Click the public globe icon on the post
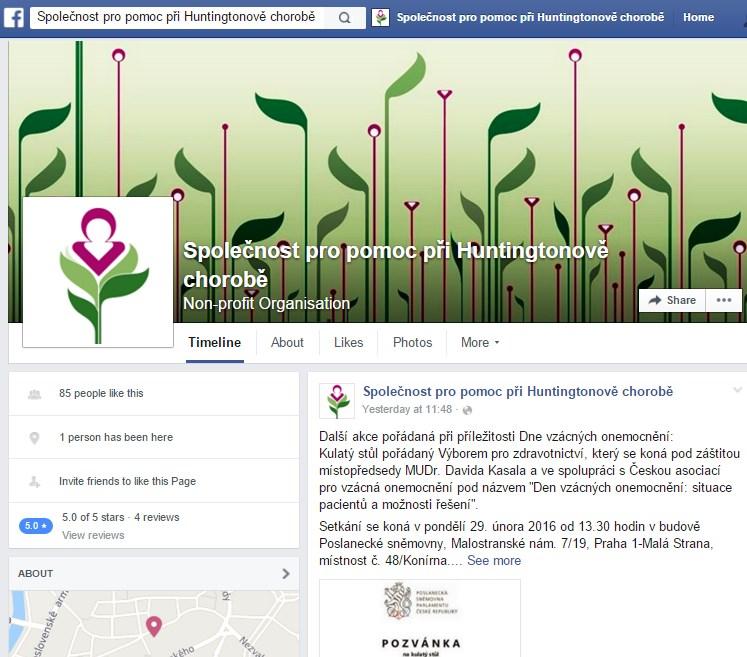Image resolution: width=747 pixels, height=657 pixels. pos(467,410)
